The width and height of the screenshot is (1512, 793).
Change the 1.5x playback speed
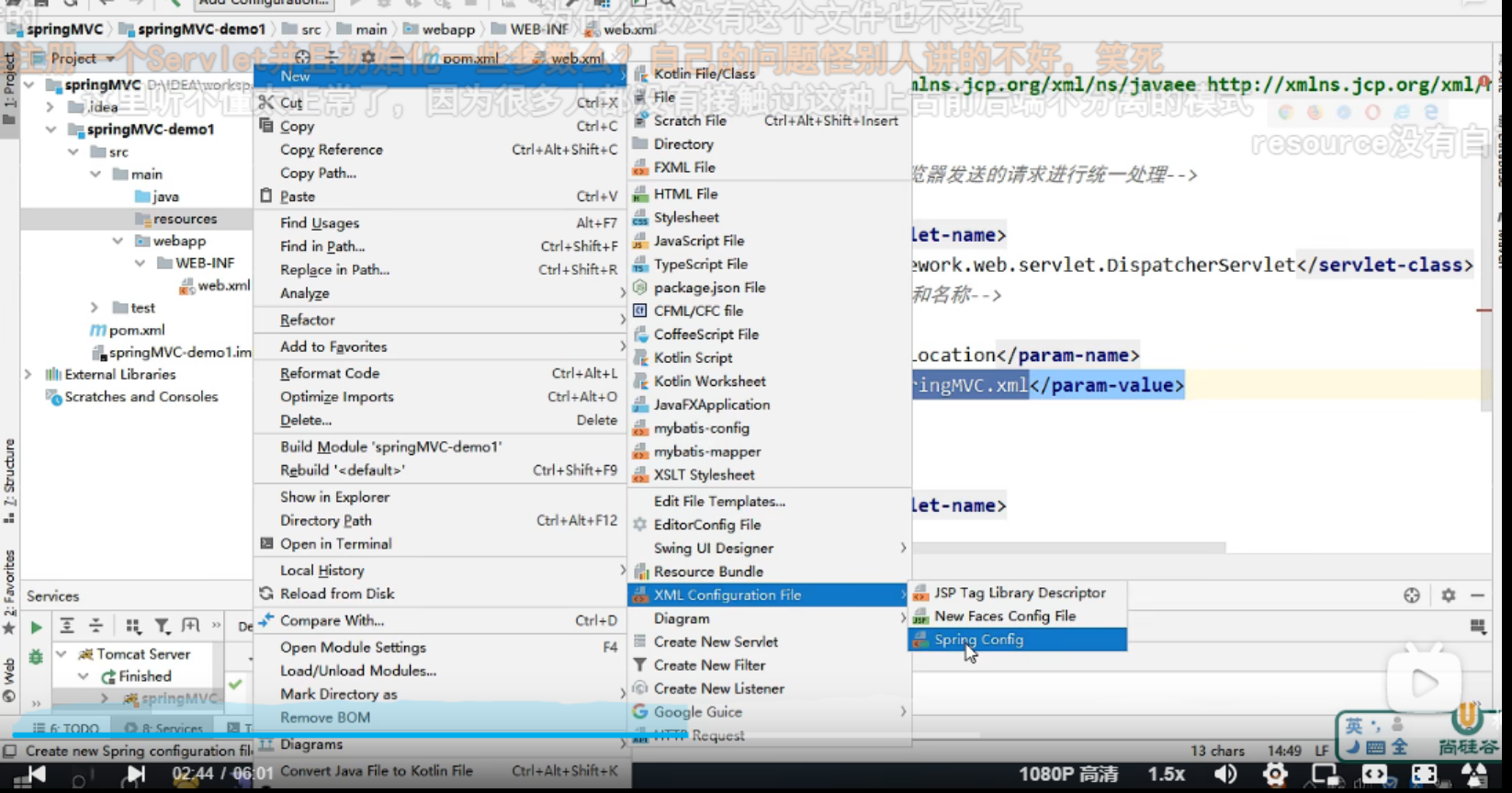1167,775
